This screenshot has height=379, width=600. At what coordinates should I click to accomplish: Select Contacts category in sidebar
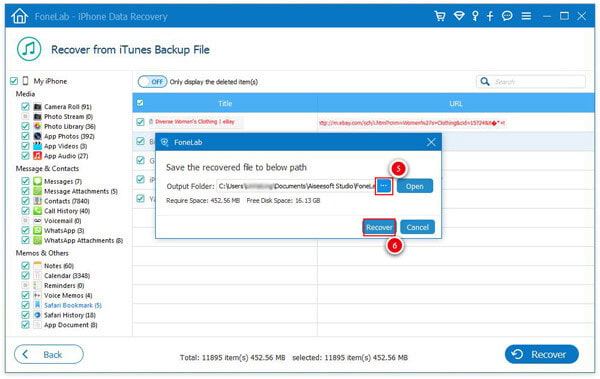pyautogui.click(x=66, y=201)
